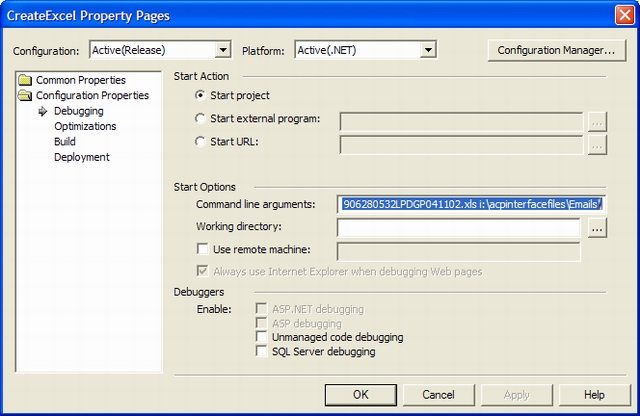Open the Optimizations page

(x=85, y=126)
